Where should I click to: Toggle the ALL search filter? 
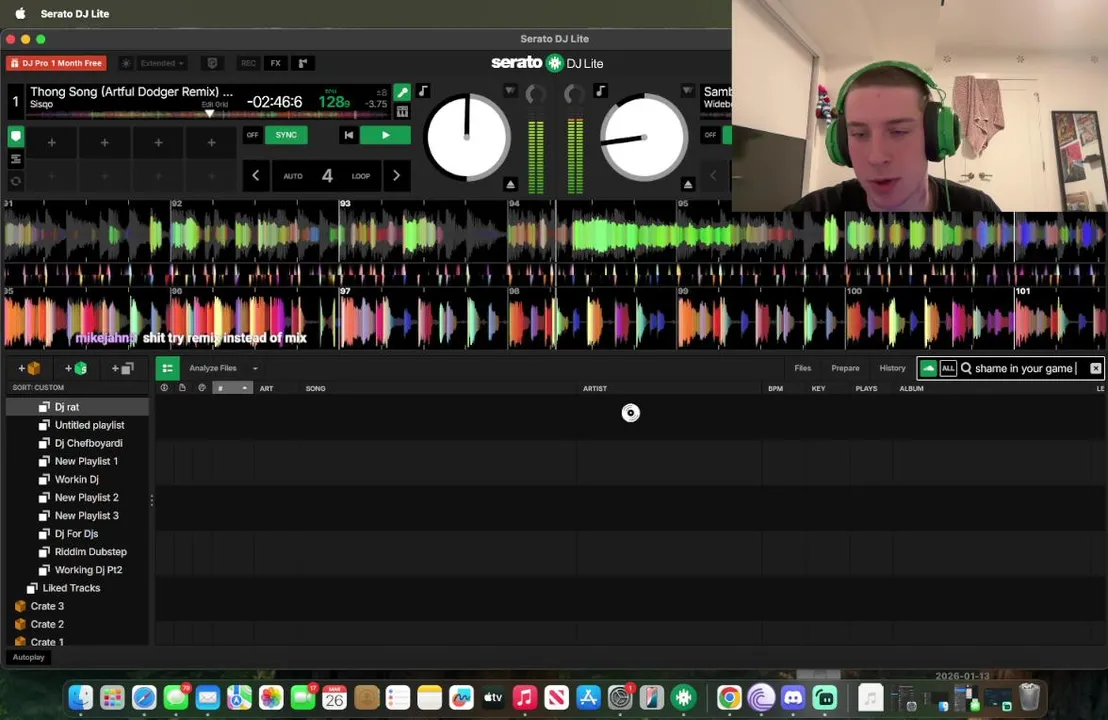[948, 368]
